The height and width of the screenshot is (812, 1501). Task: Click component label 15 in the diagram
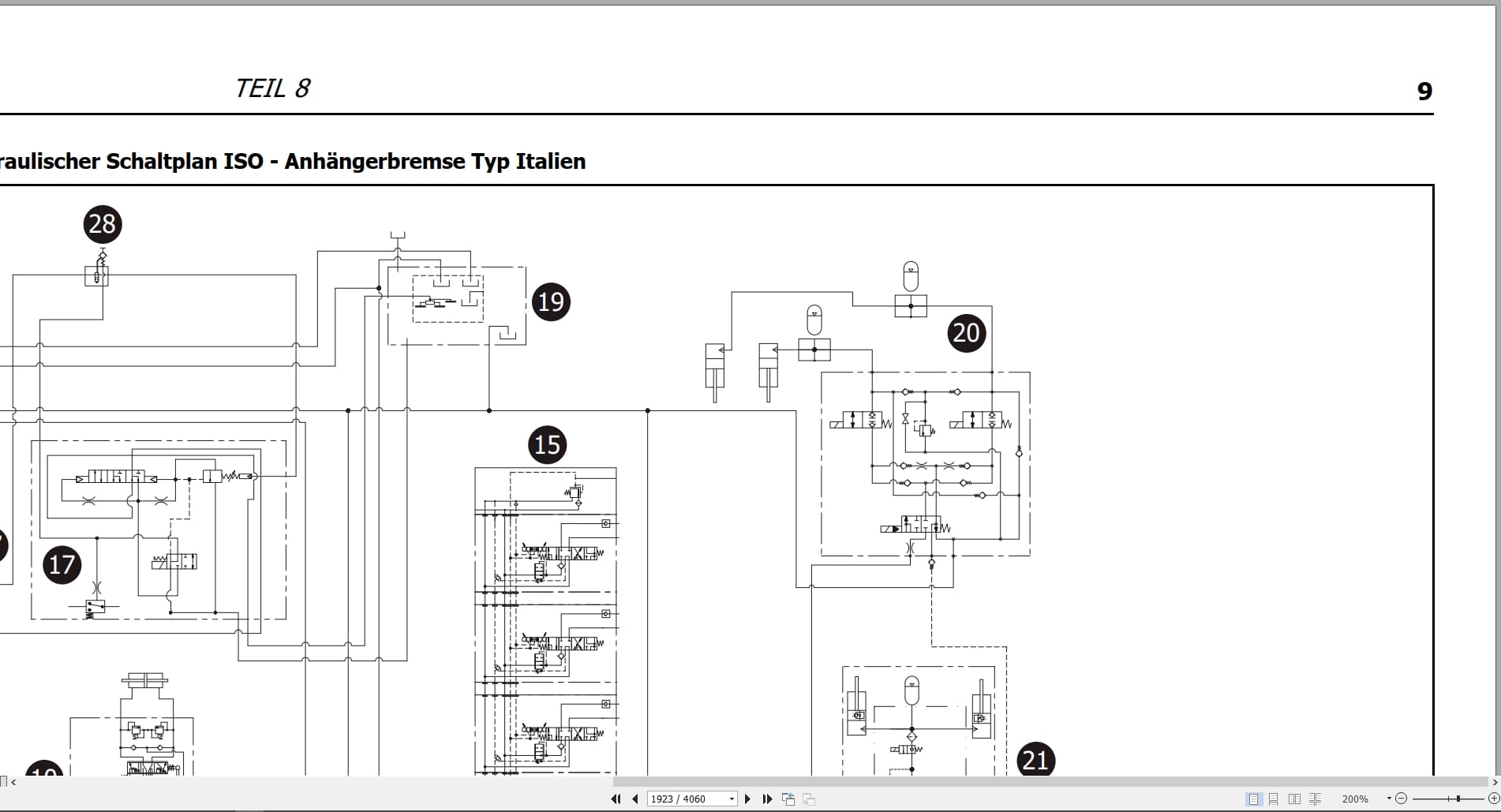[548, 445]
